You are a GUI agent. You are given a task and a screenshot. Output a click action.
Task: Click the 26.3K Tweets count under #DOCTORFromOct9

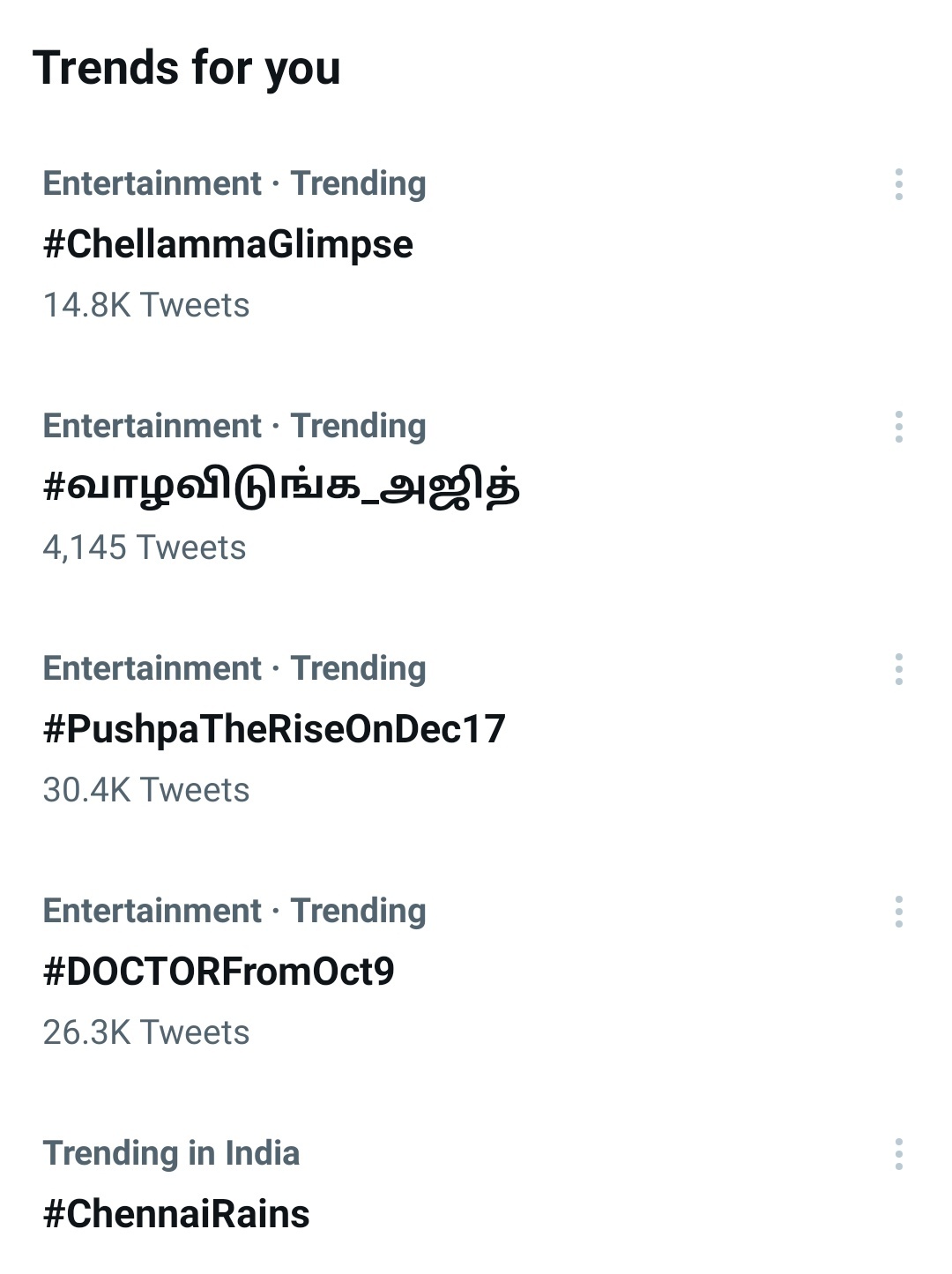coord(146,1032)
